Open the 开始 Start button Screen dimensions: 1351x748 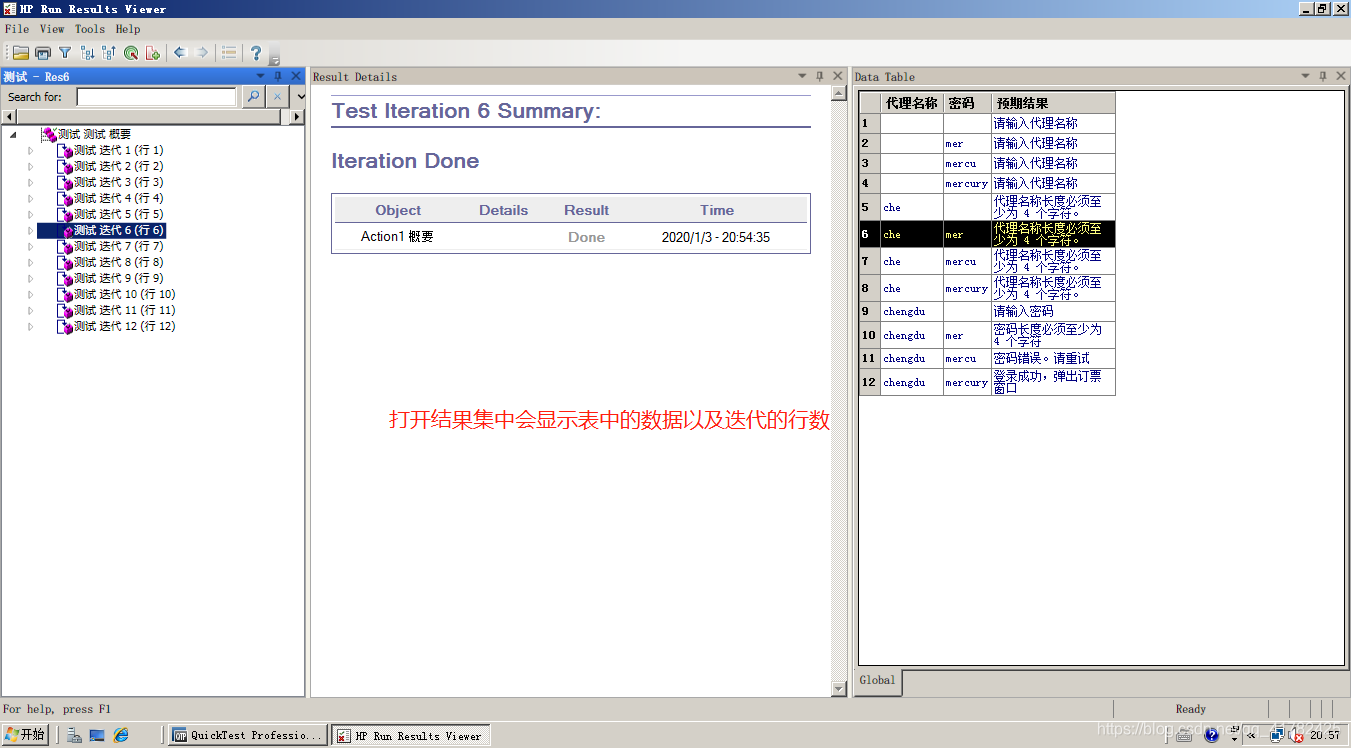point(25,735)
